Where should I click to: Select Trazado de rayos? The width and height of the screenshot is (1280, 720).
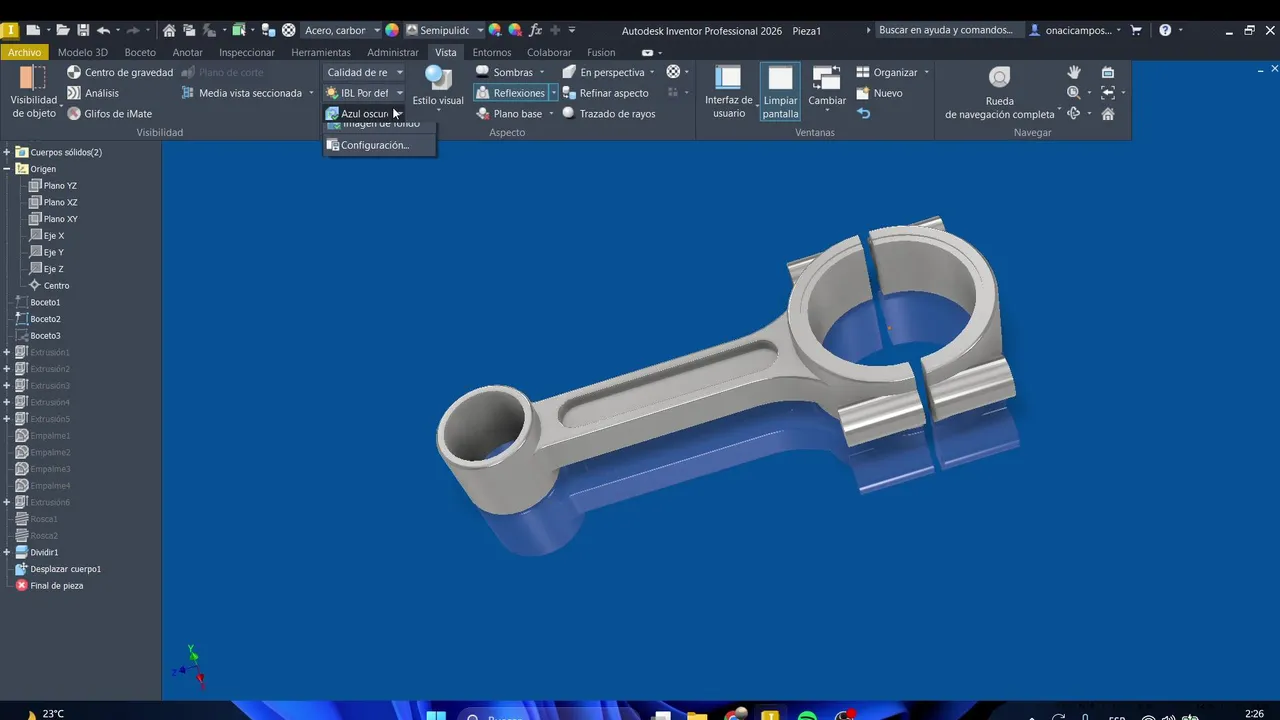pos(608,114)
